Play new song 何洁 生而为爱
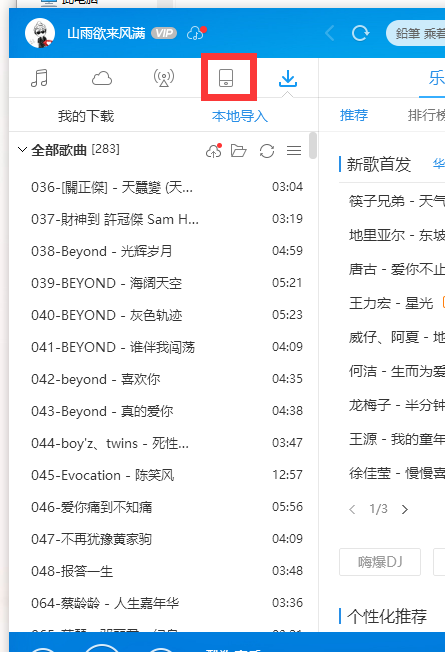Viewport: 445px width, 652px height. click(x=397, y=371)
